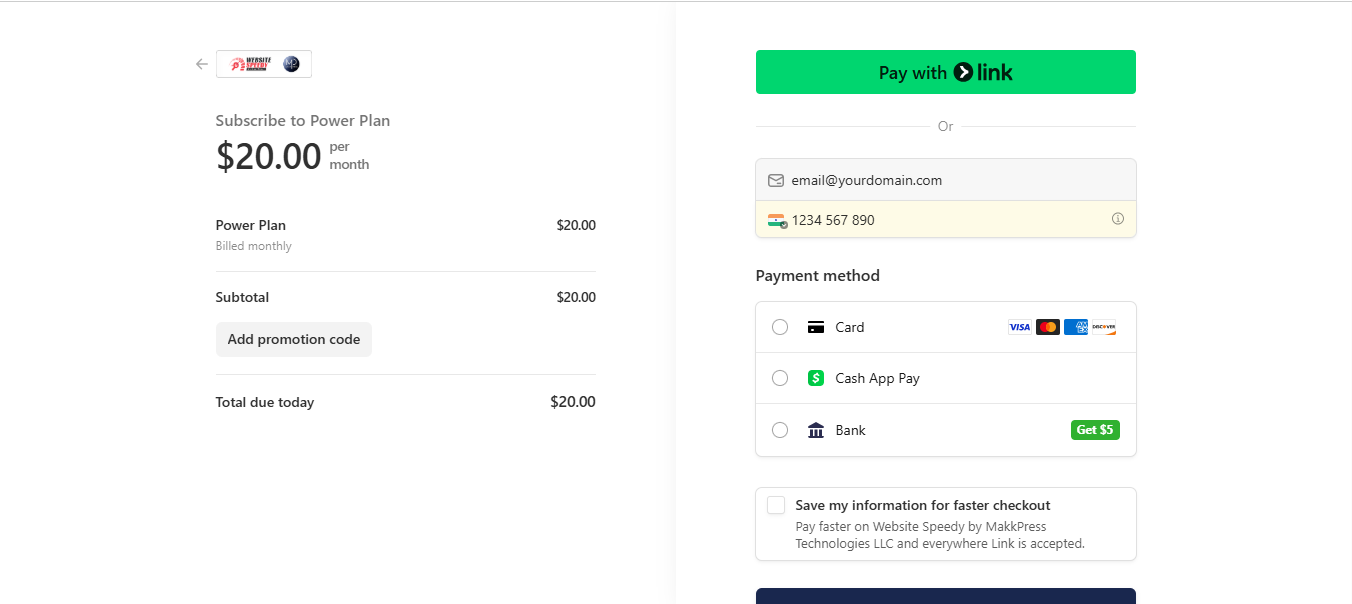The image size is (1352, 604).
Task: Select the Cash App Pay radio button
Action: [780, 378]
